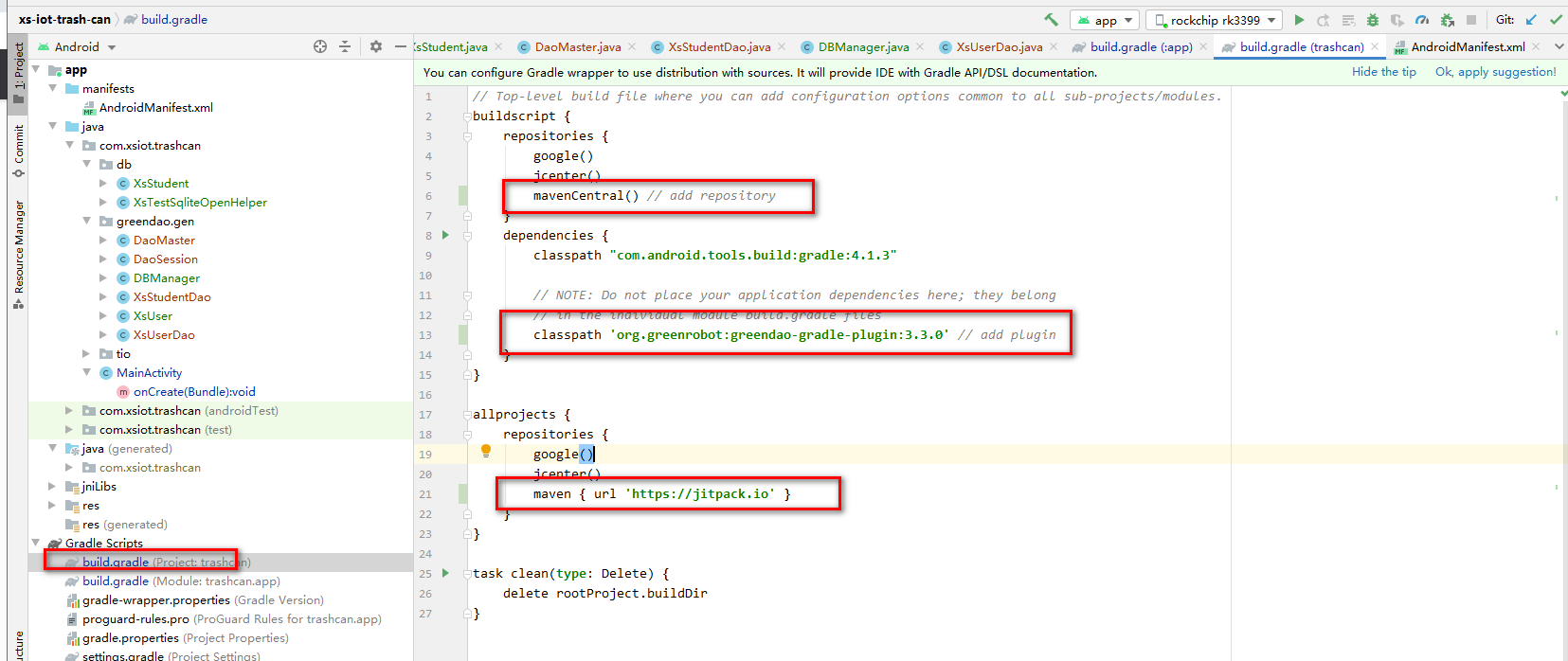
Task: Open the app run configuration dropdown
Action: pyautogui.click(x=1104, y=20)
